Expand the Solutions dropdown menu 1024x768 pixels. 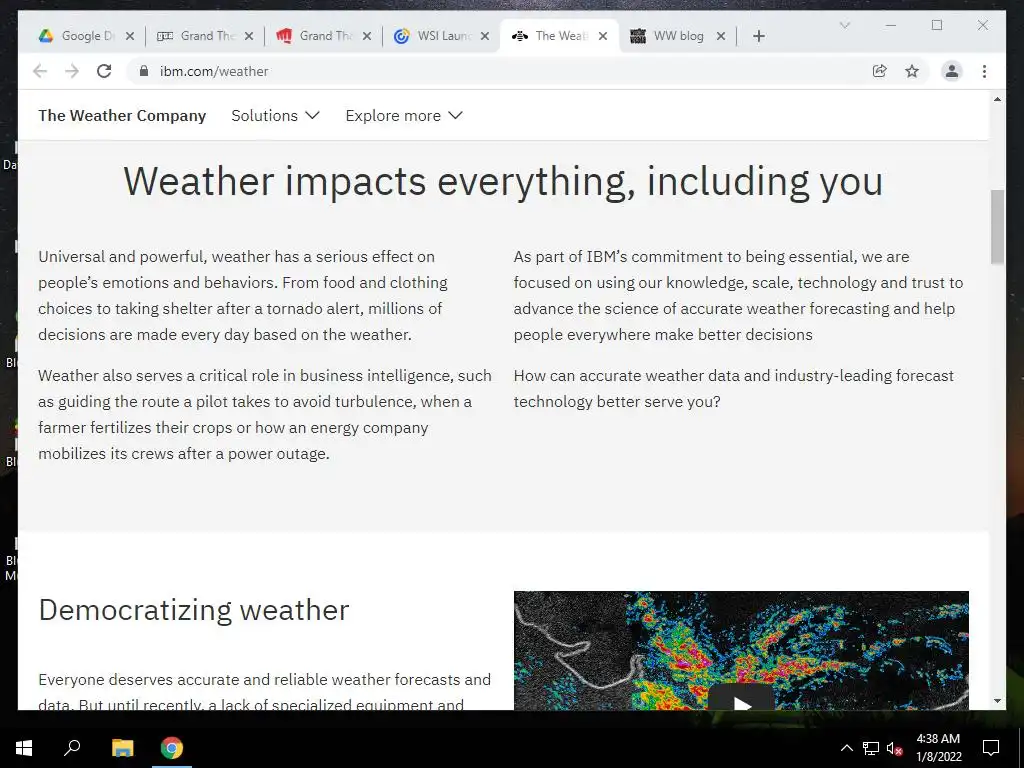point(275,116)
